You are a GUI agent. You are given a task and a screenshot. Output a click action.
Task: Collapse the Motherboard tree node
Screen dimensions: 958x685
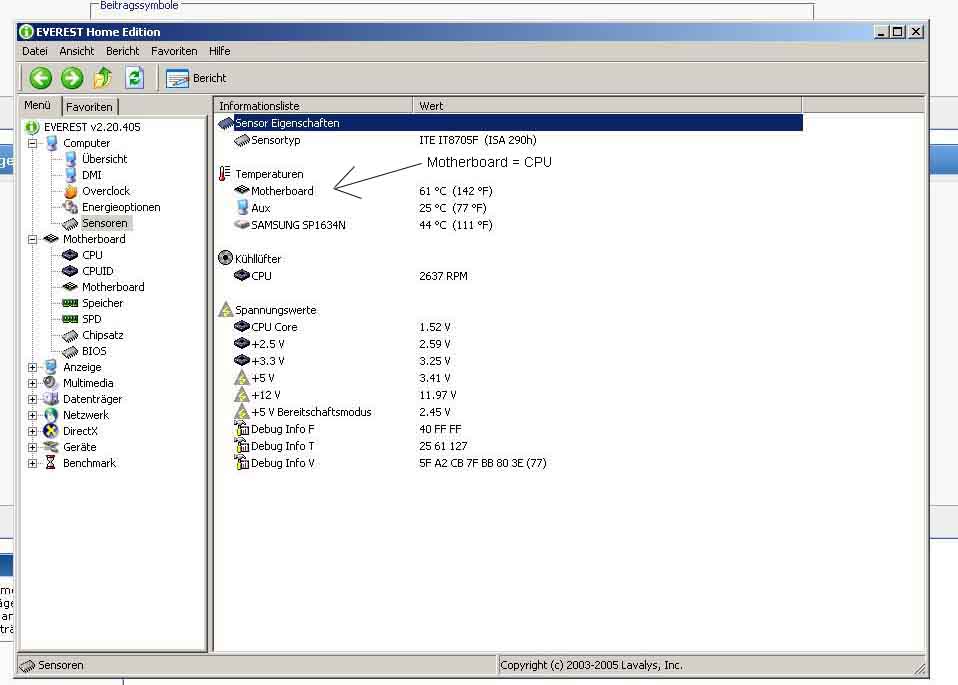click(32, 240)
